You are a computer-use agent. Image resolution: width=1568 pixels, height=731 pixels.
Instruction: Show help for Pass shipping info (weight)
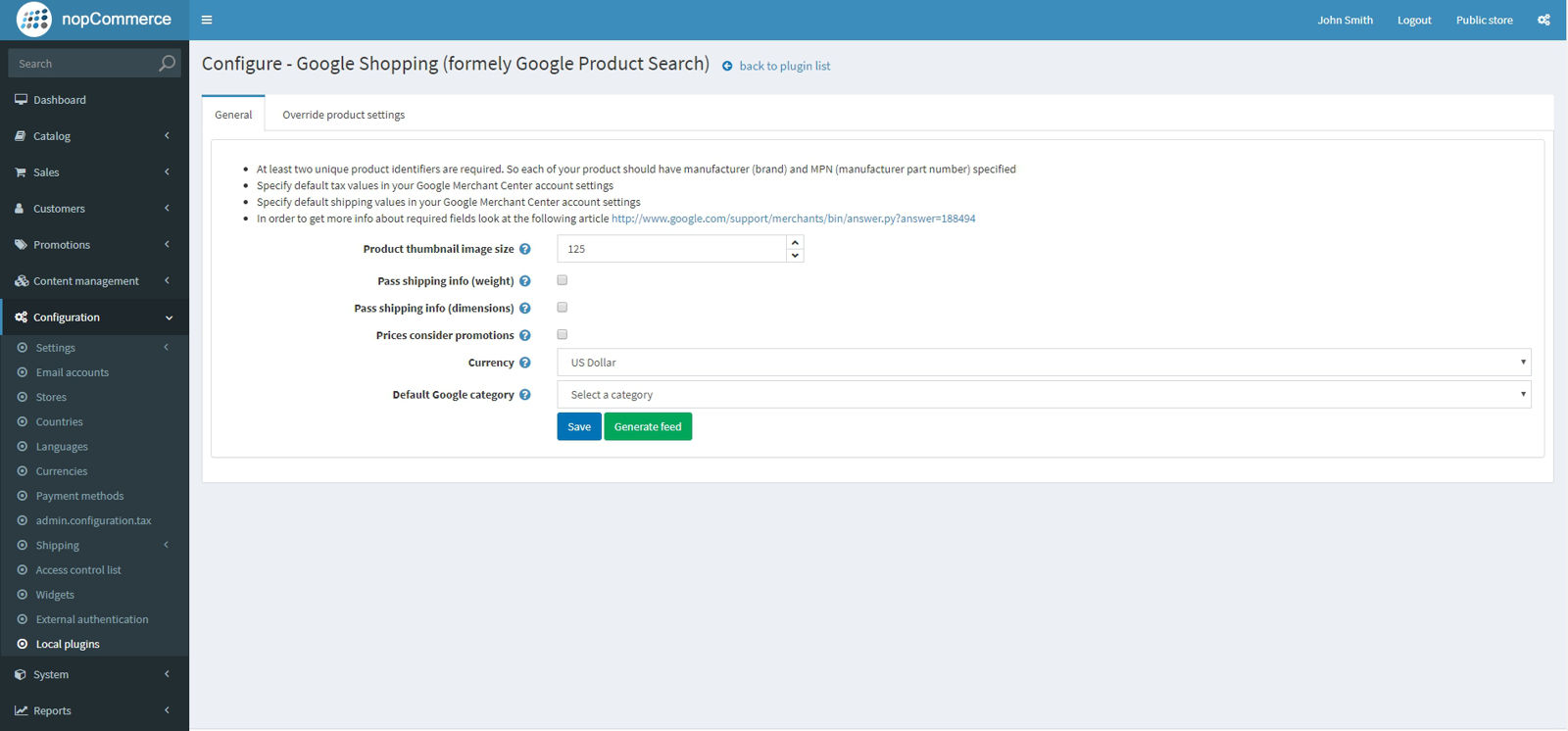click(525, 281)
